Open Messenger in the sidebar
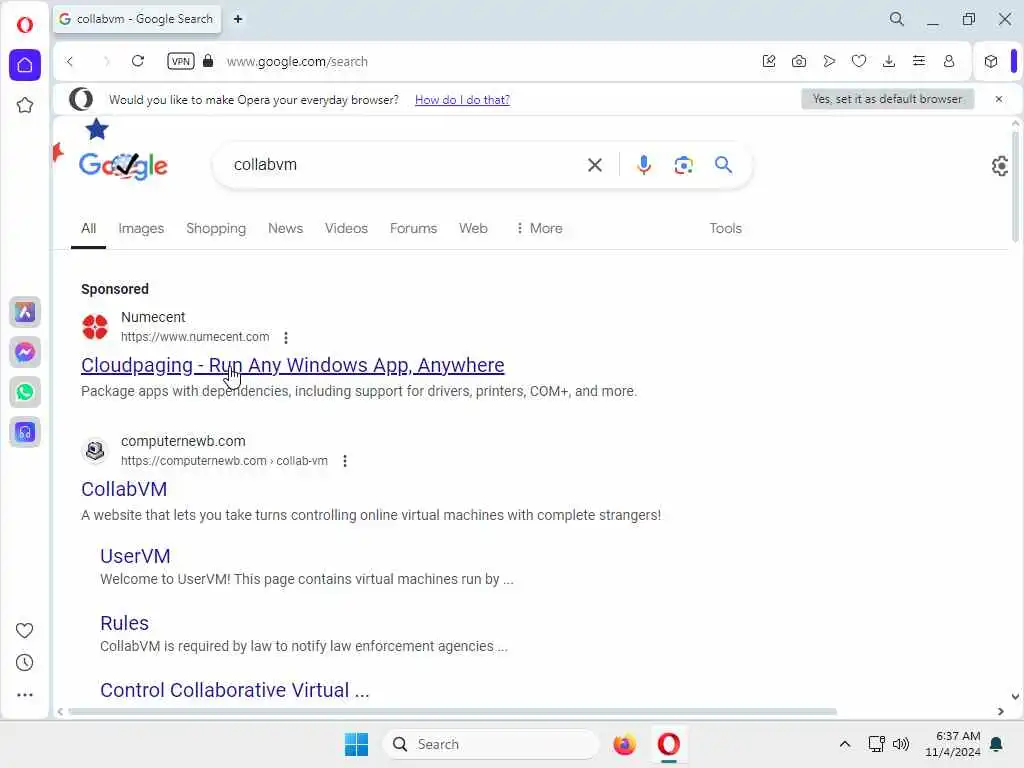Image resolution: width=1024 pixels, height=768 pixels. [25, 352]
